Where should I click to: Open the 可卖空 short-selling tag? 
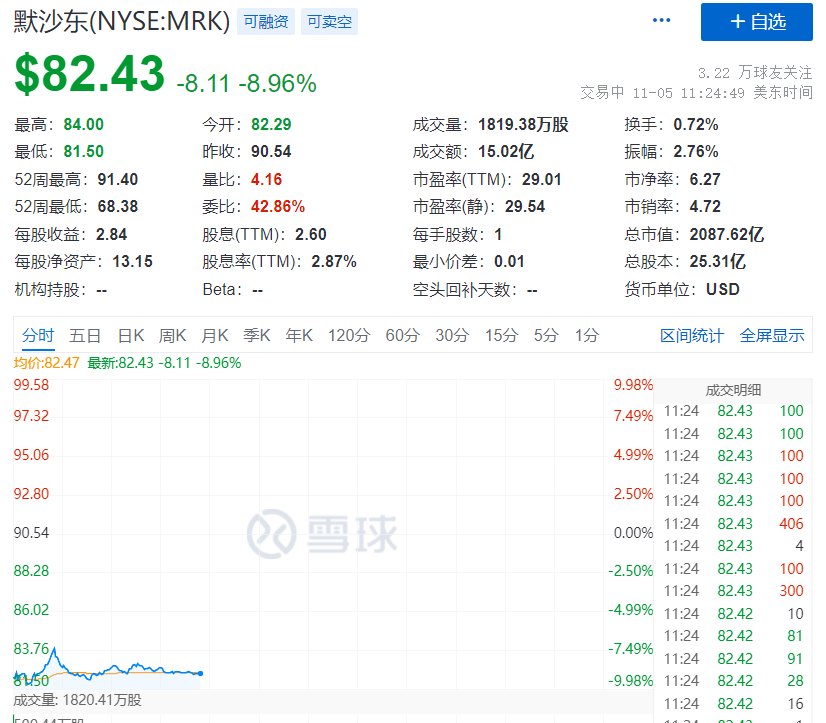(x=328, y=21)
